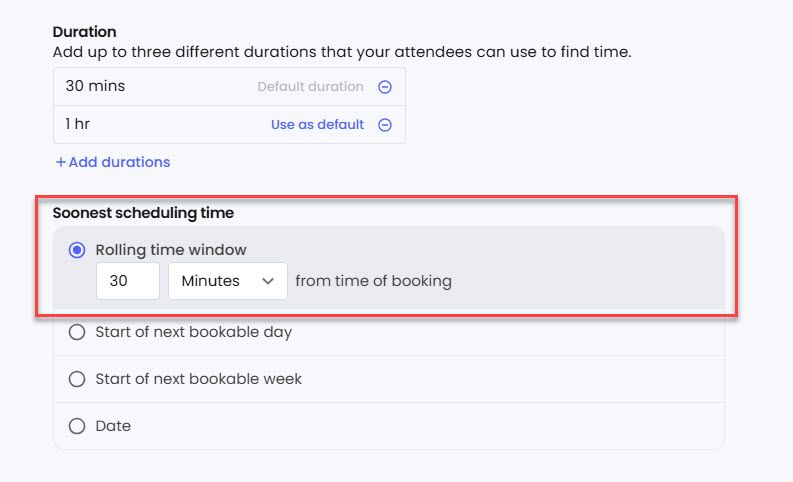The image size is (793, 482).
Task: Click the Default duration label
Action: click(310, 87)
